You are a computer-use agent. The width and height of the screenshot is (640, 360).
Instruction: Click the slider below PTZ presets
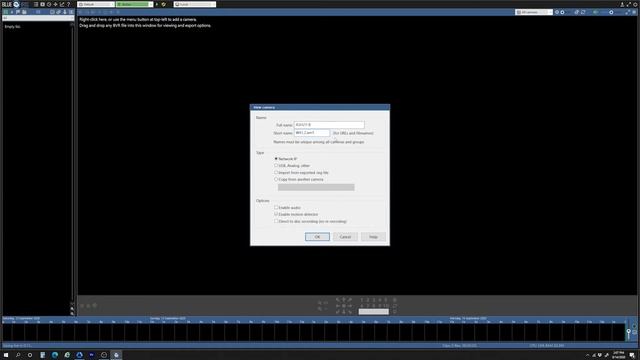(x=374, y=311)
